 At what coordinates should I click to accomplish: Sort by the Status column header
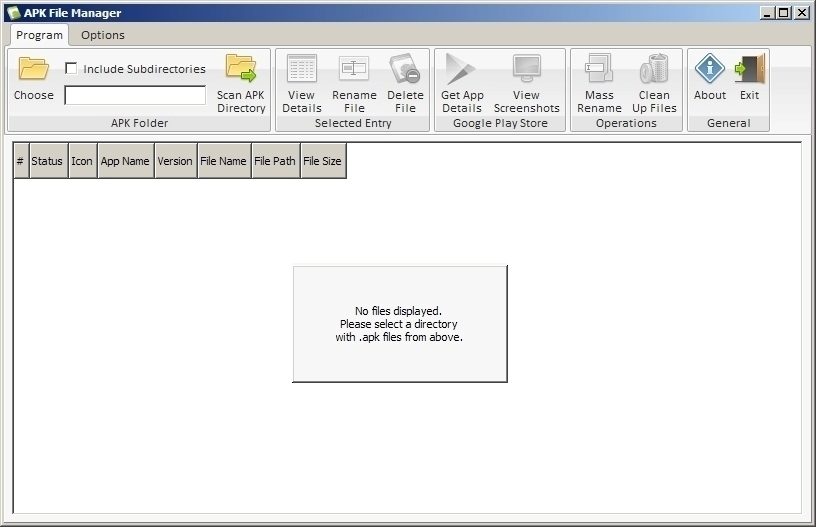[x=48, y=161]
